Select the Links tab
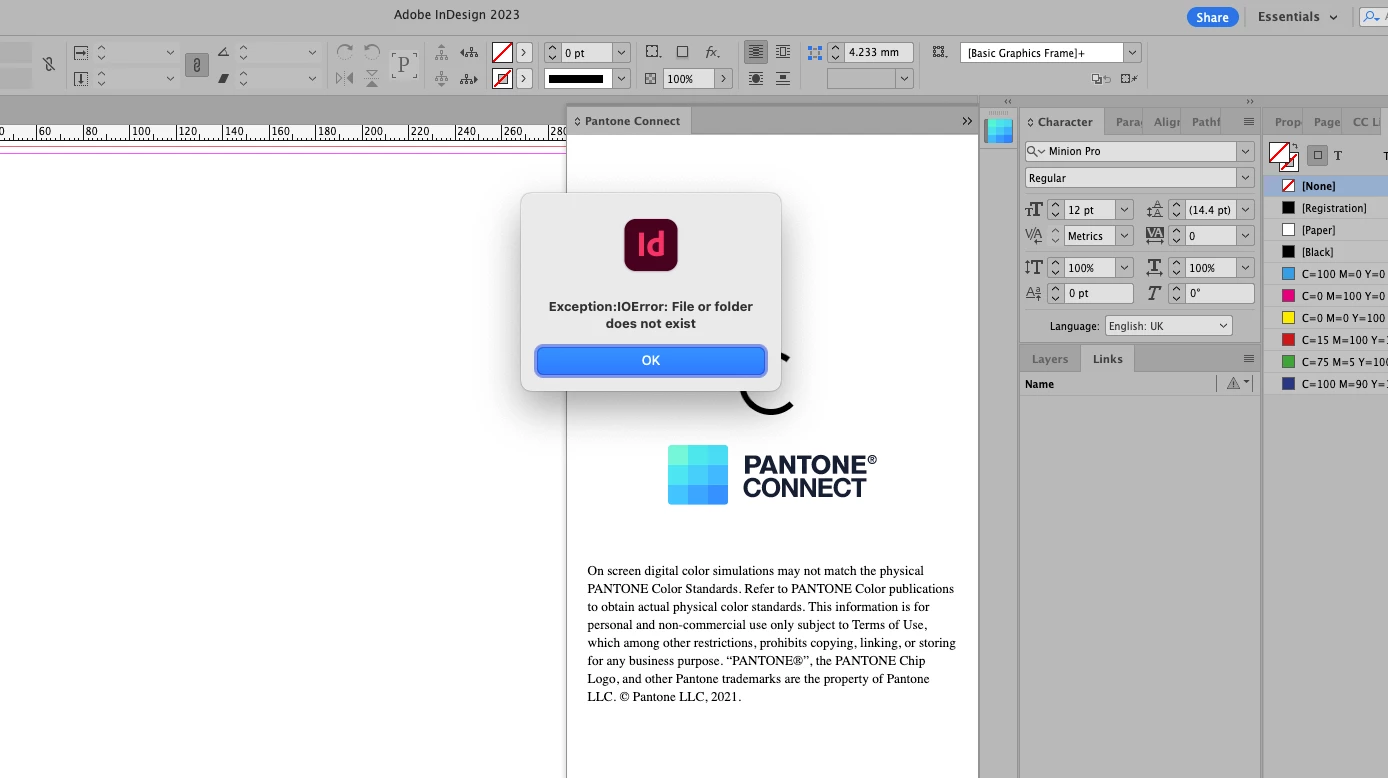 (x=1107, y=359)
